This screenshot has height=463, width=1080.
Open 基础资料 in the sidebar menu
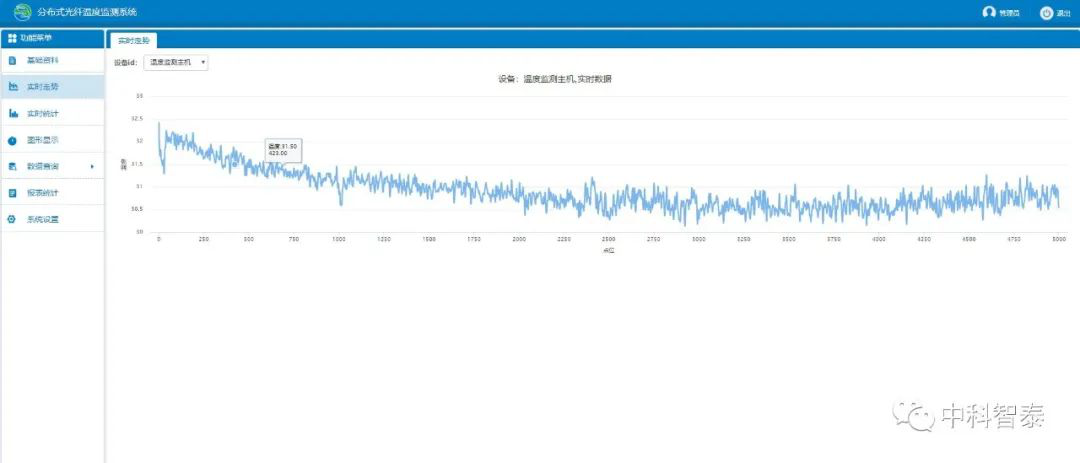coord(43,61)
